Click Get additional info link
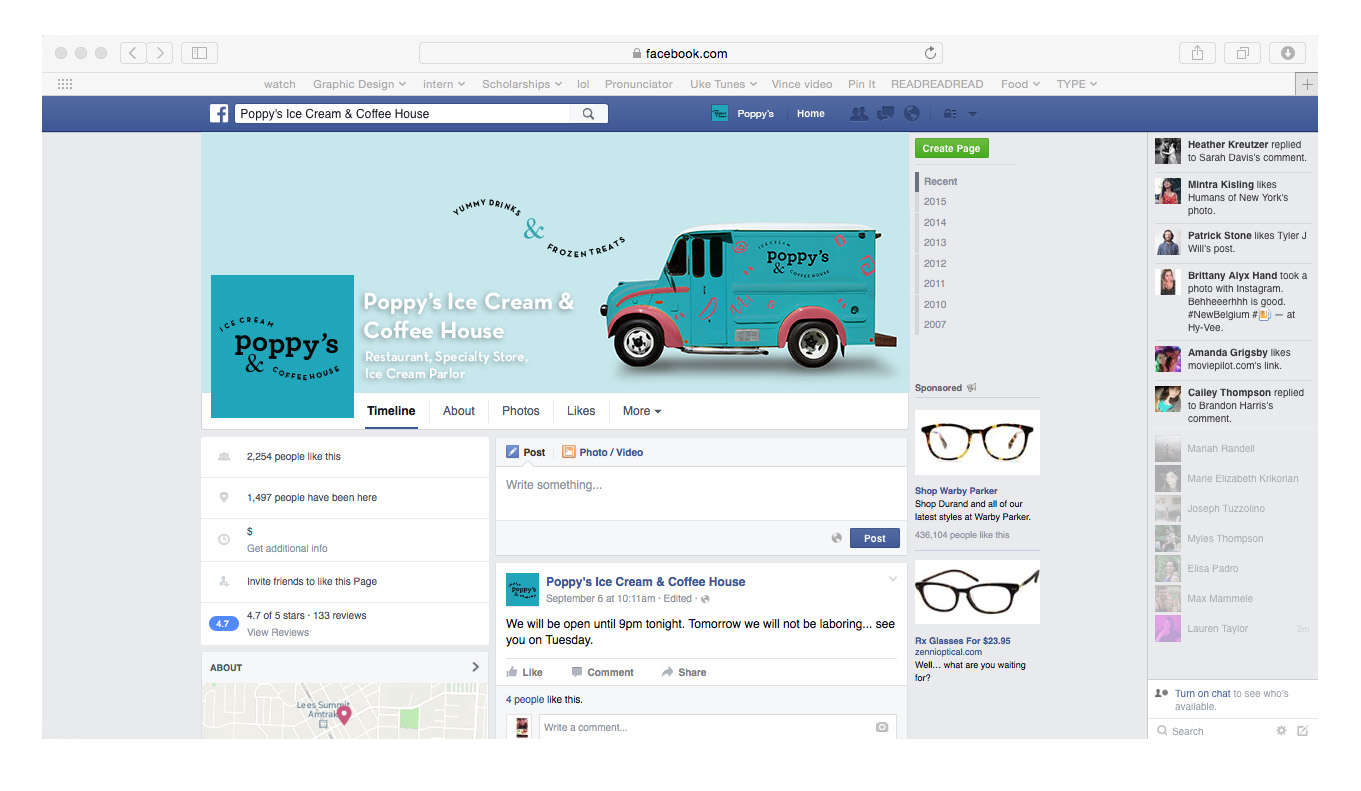The width and height of the screenshot is (1361, 791). tap(287, 548)
